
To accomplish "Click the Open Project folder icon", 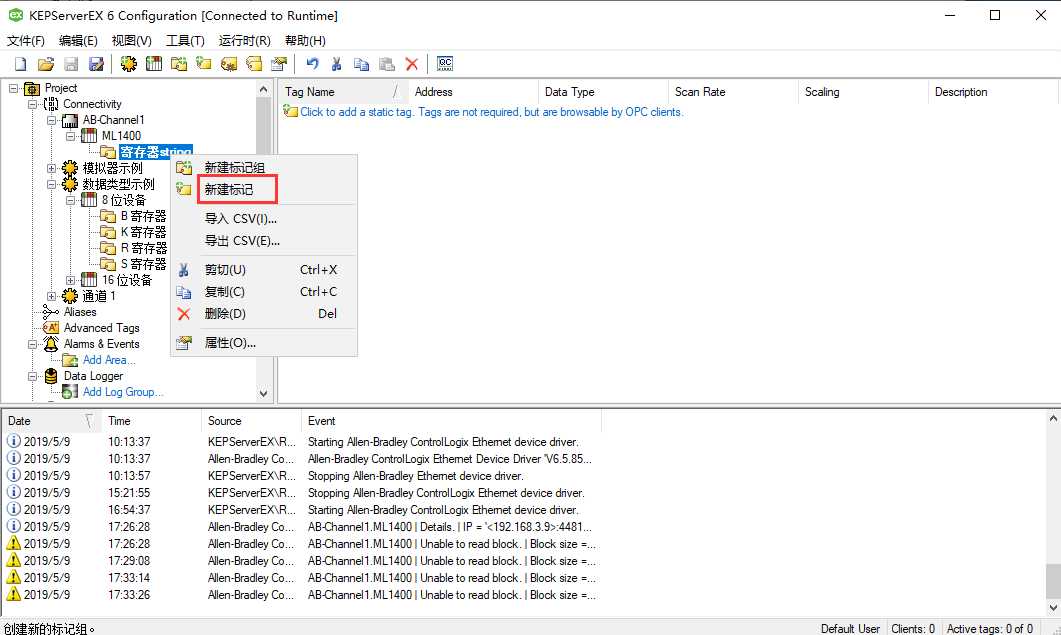I will 45,64.
